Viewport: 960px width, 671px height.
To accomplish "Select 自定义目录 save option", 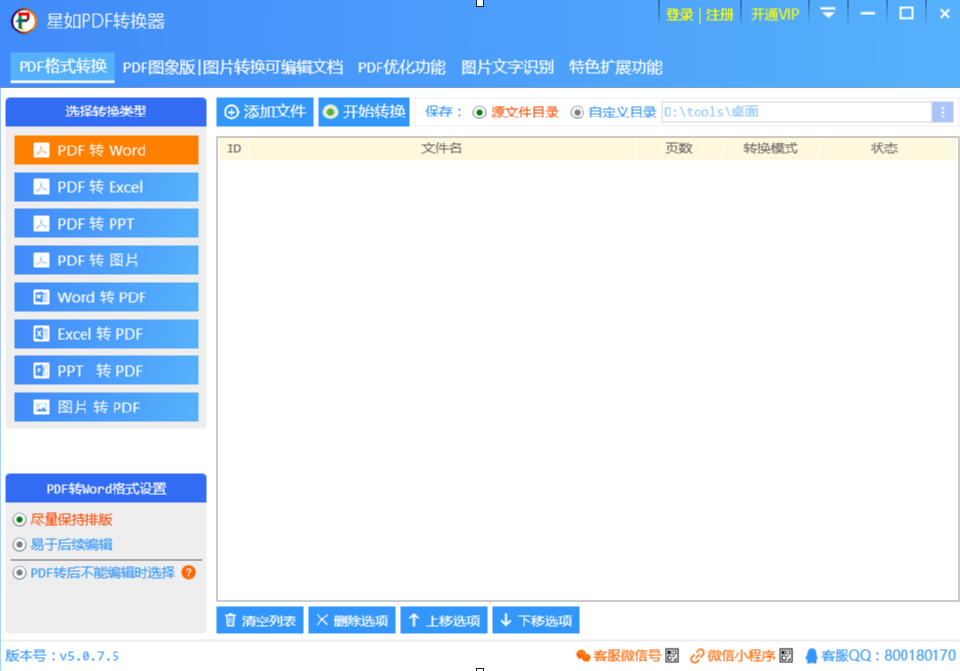I will click(578, 112).
